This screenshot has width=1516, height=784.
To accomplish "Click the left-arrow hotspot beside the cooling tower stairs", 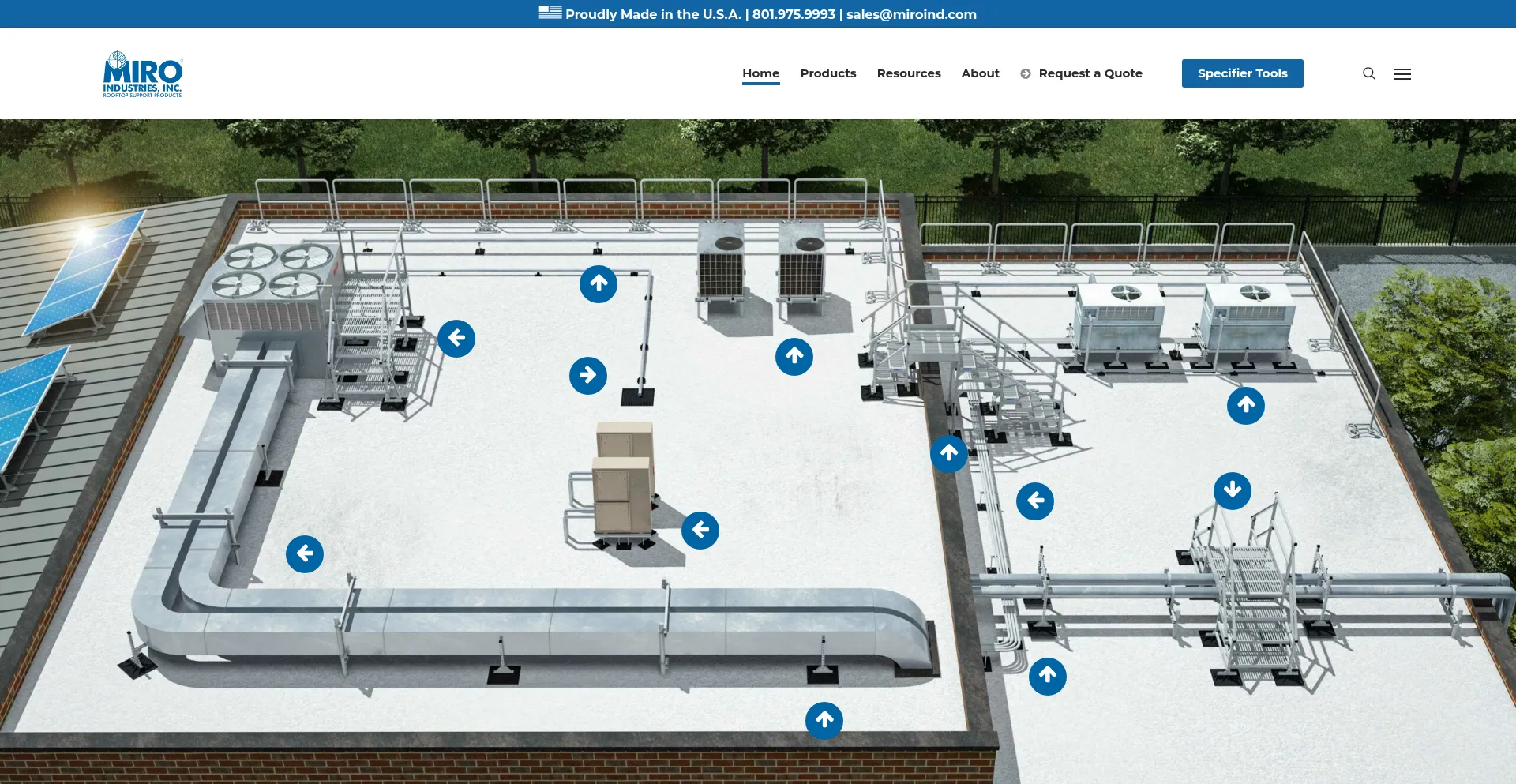I will [x=456, y=339].
